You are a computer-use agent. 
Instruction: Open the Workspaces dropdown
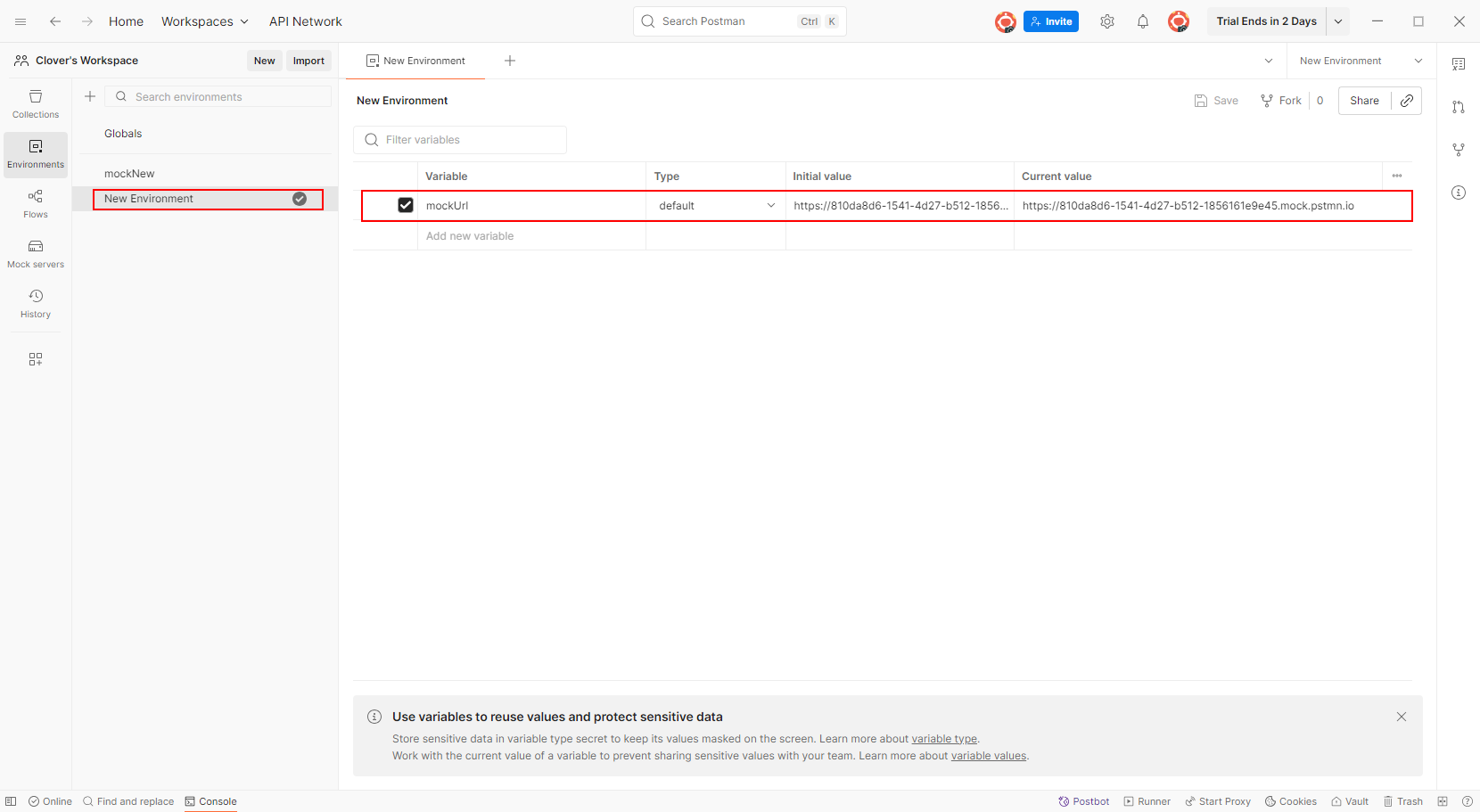pos(205,21)
